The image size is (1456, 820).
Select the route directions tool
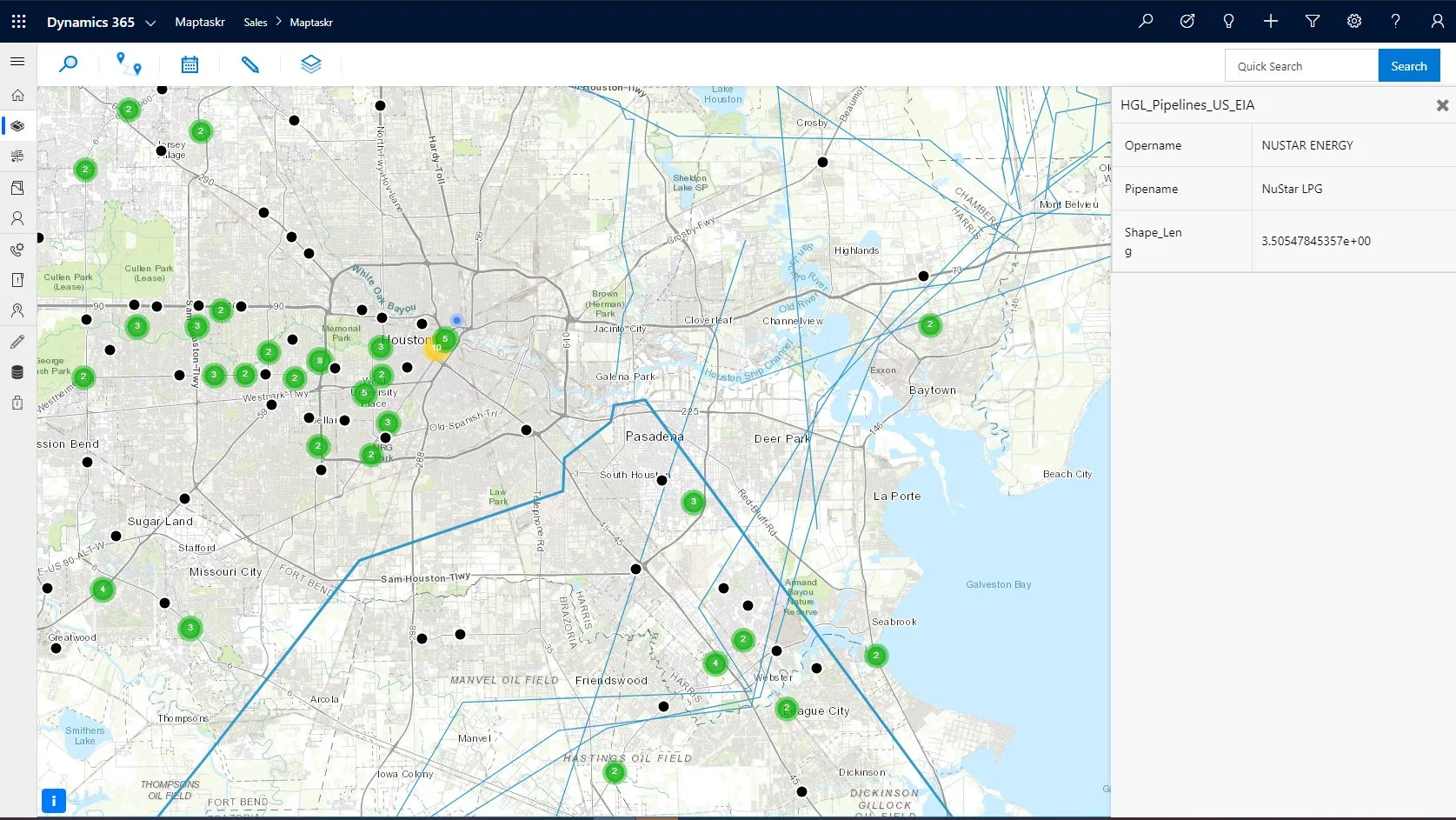(x=129, y=64)
